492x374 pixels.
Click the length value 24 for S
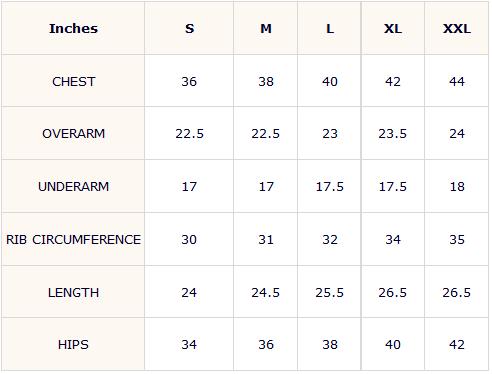pyautogui.click(x=189, y=293)
